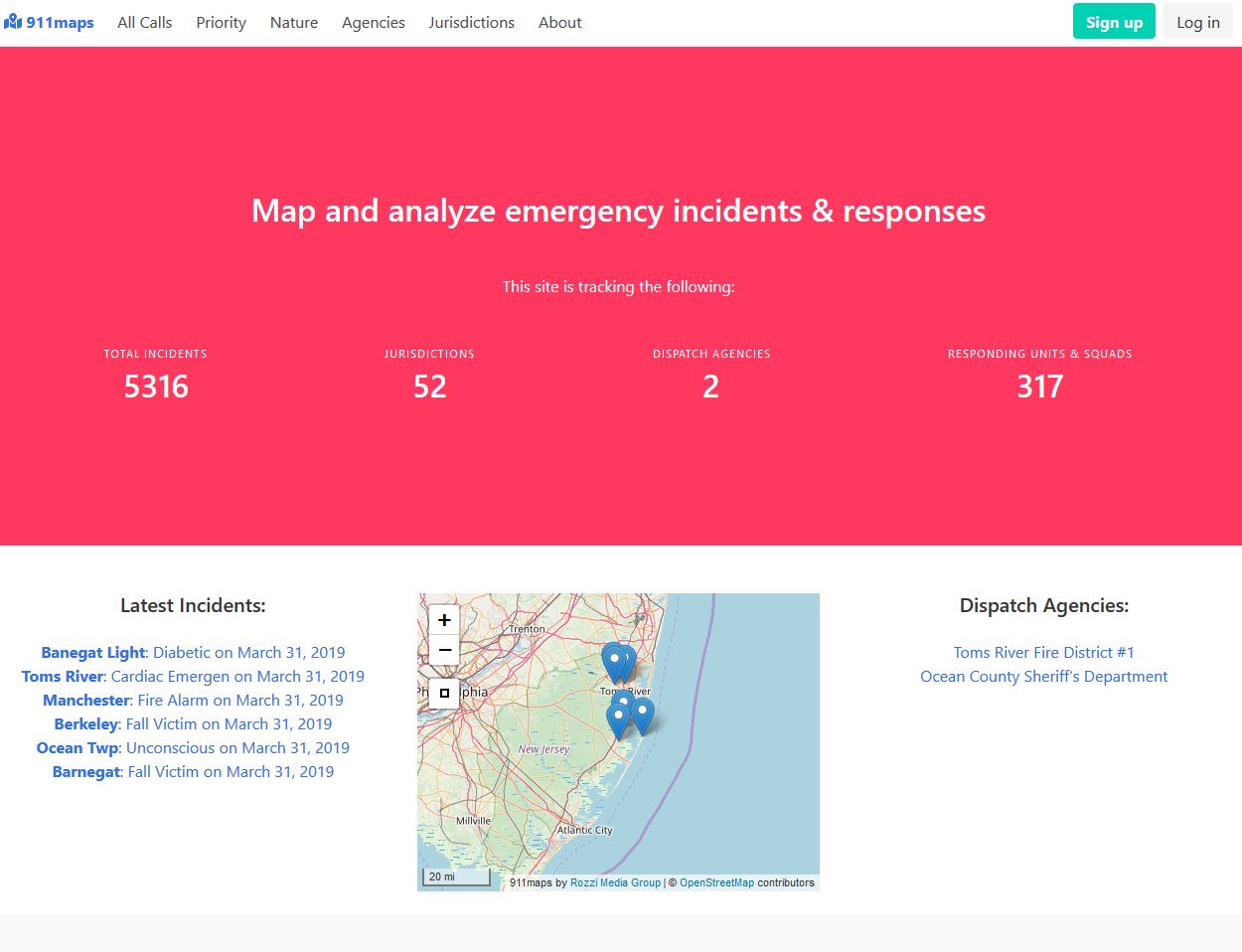
Task: Activate the map's square box-zoom control
Action: tap(444, 693)
